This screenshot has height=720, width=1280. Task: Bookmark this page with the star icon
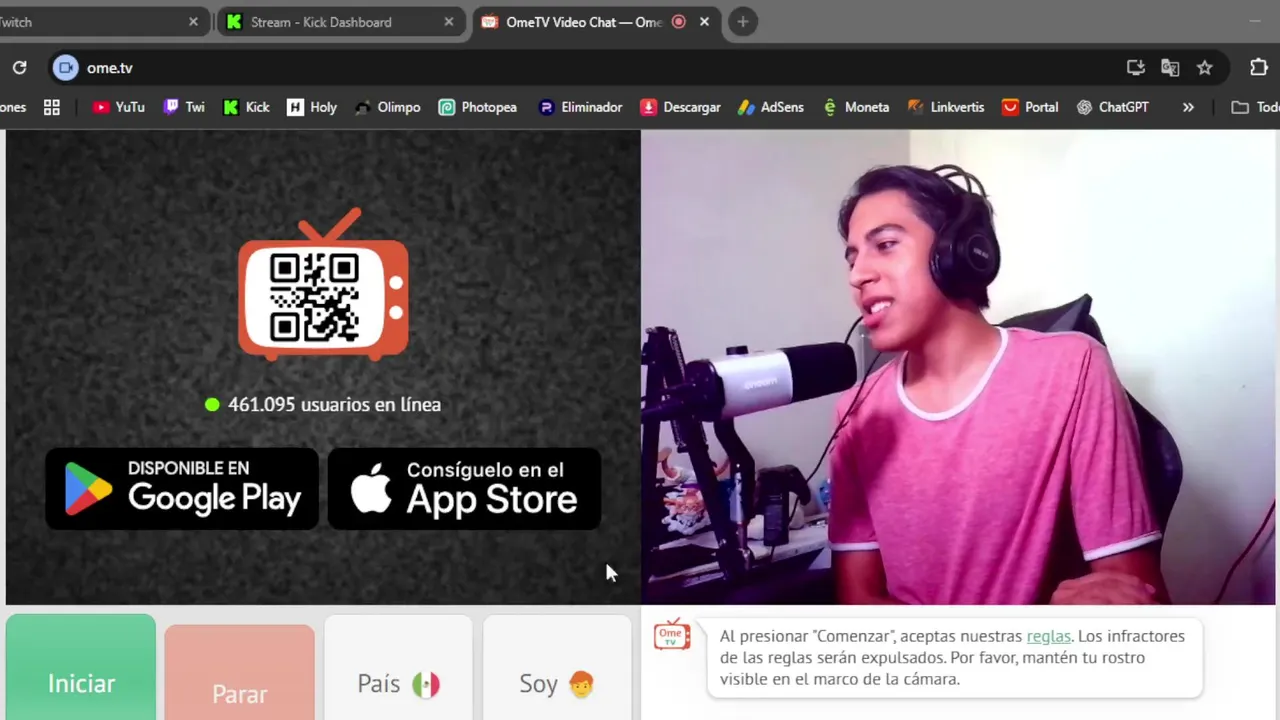(1205, 68)
